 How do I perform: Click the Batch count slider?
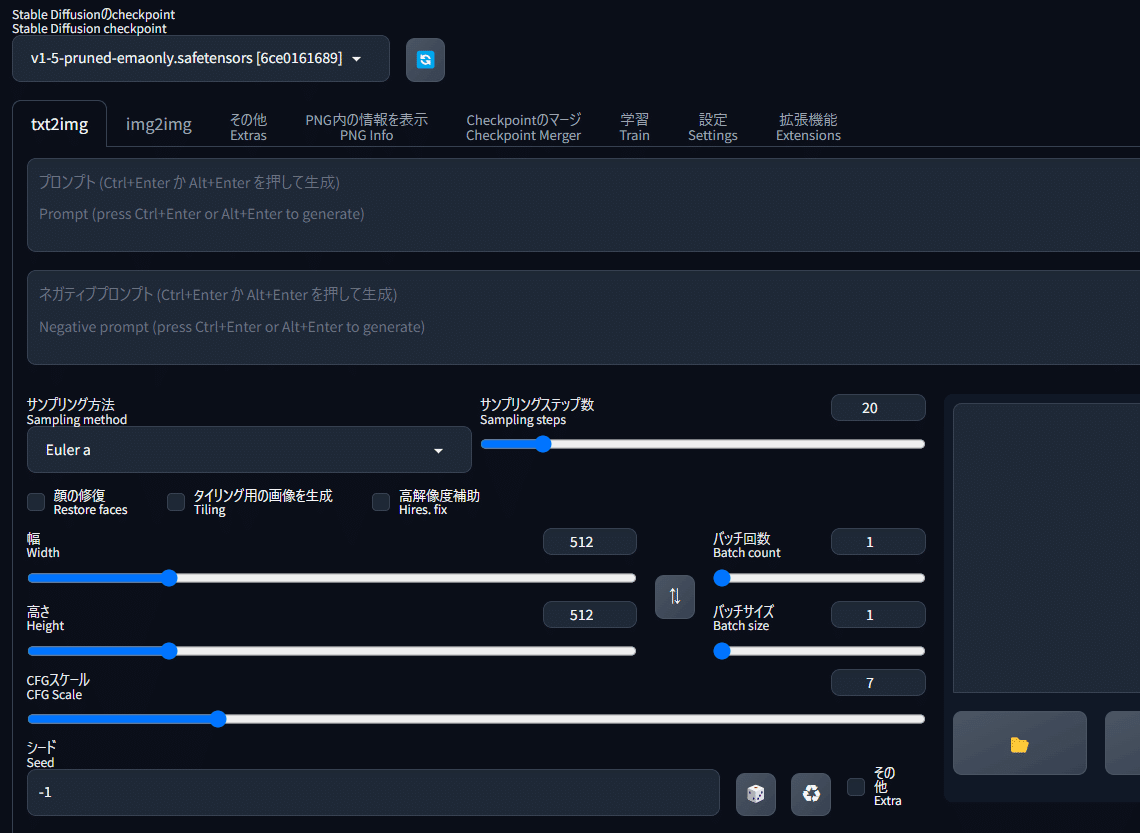pos(819,578)
